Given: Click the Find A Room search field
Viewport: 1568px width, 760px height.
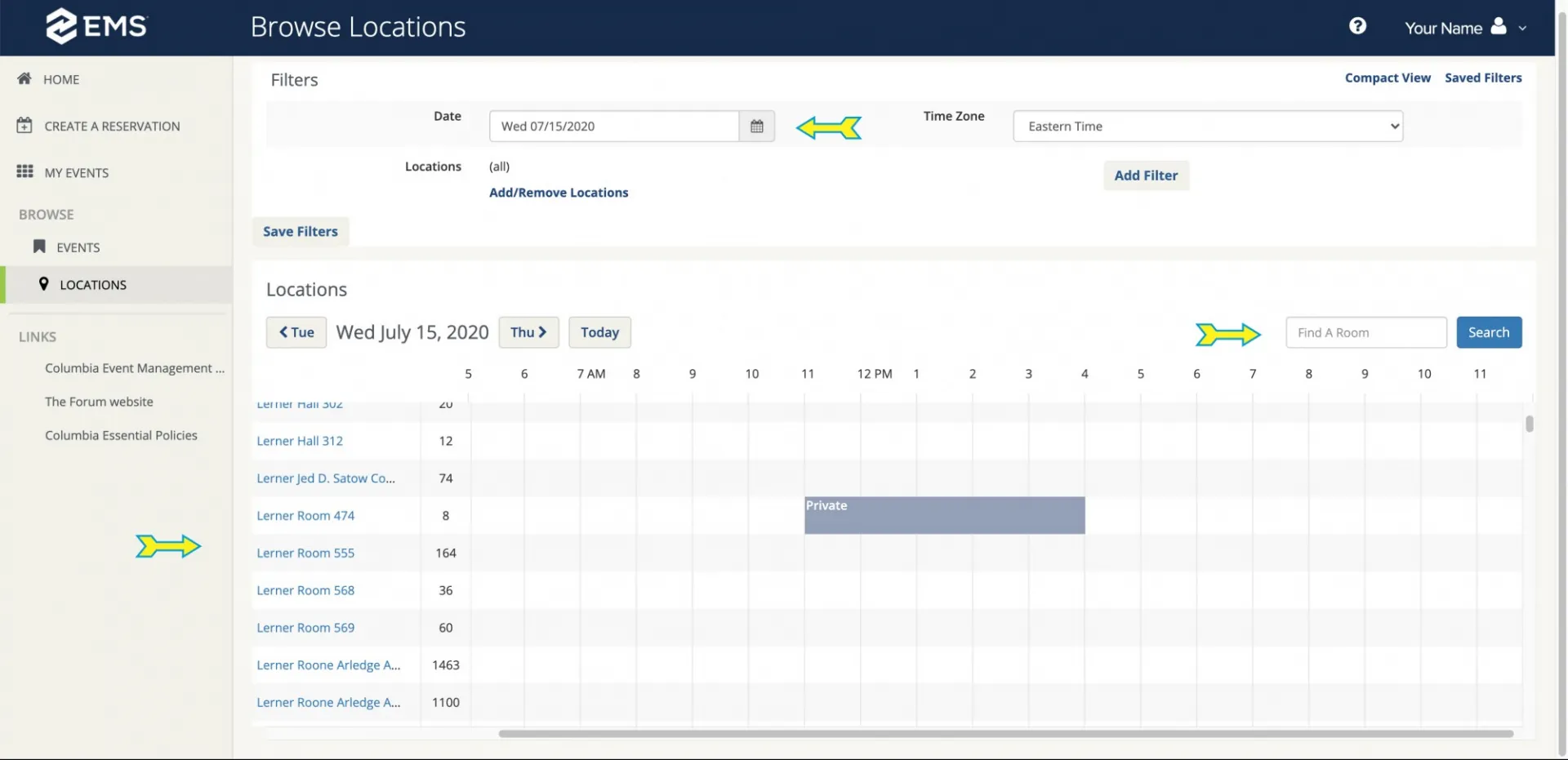Looking at the screenshot, I should [x=1365, y=332].
